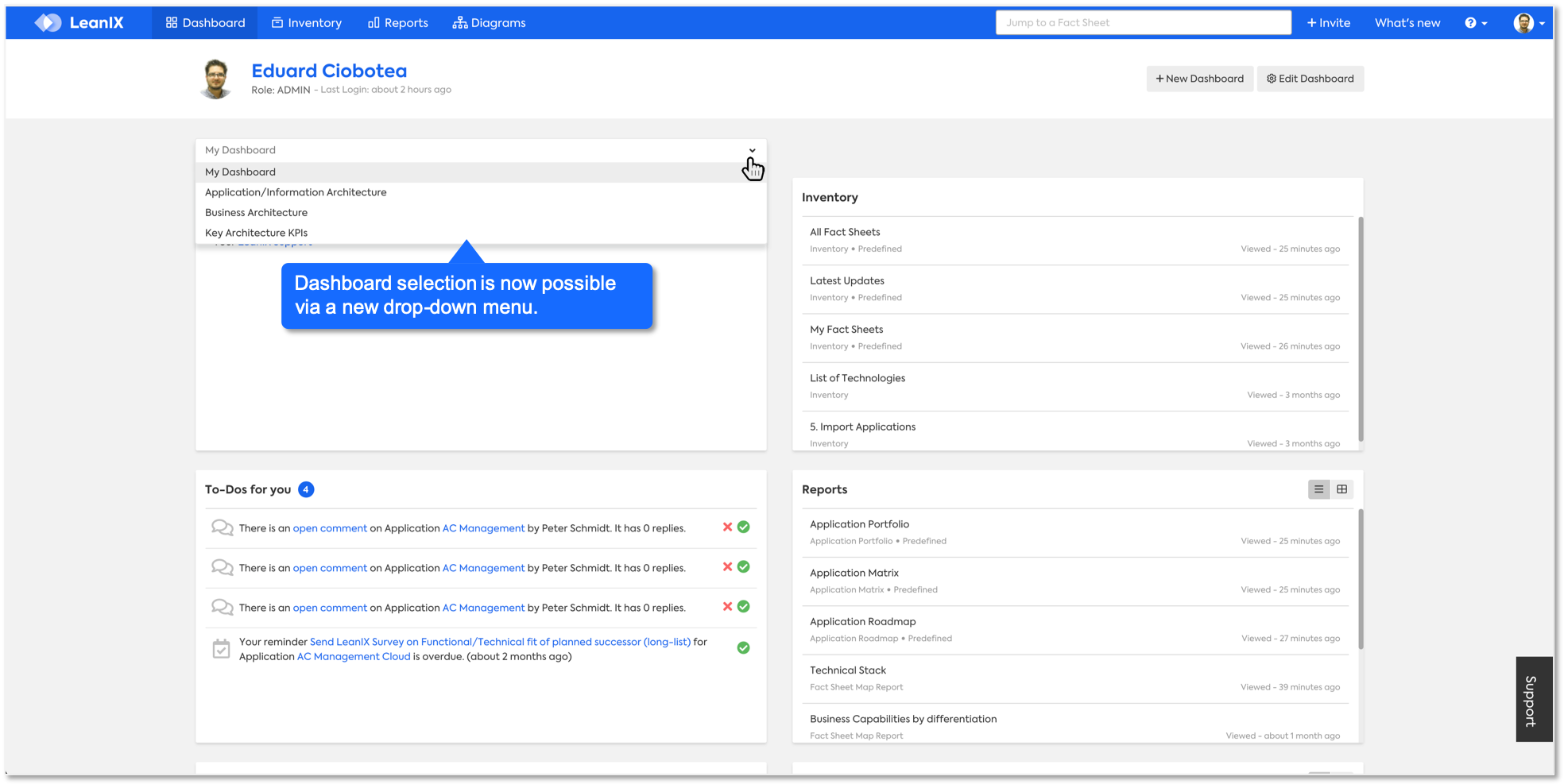Image resolution: width=1564 pixels, height=784 pixels.
Task: Click the comment icon of second to-do
Action: 222,568
